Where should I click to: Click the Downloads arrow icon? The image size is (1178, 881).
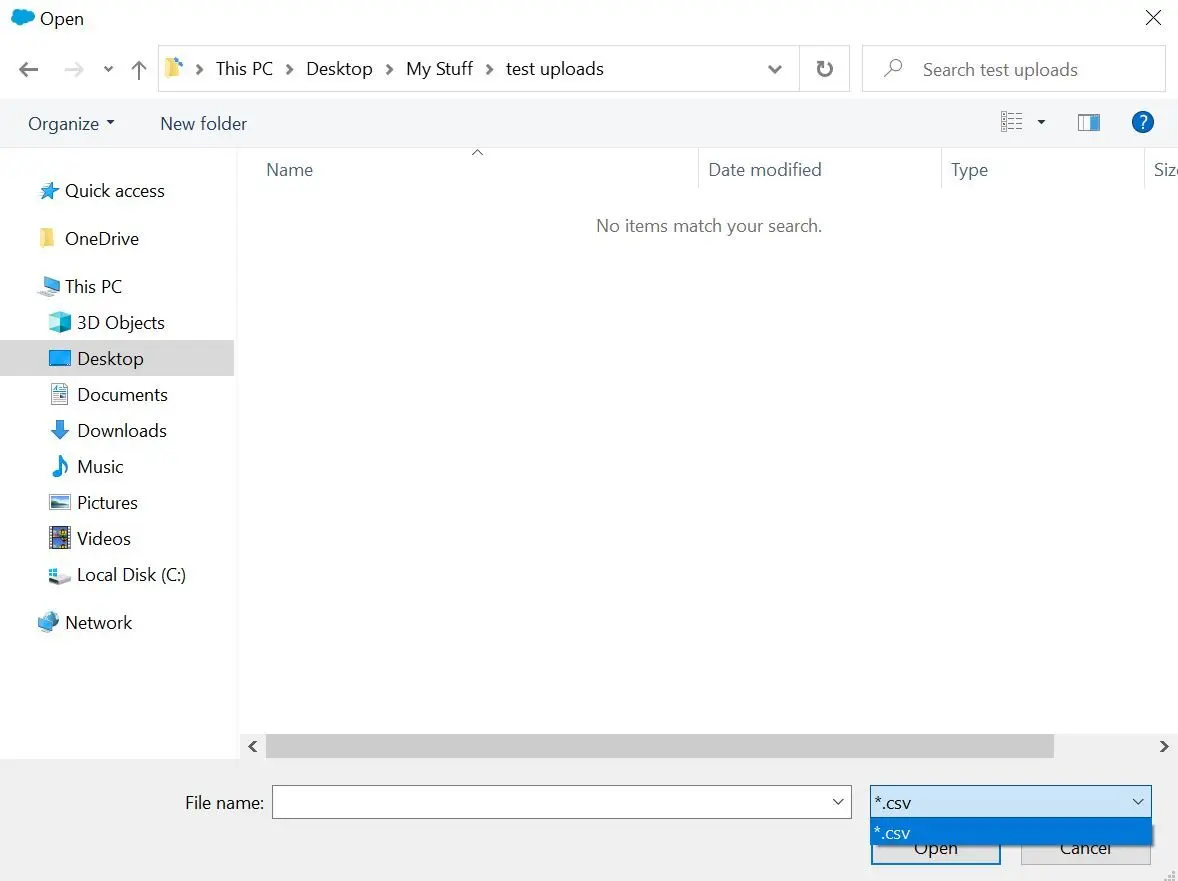pos(59,430)
